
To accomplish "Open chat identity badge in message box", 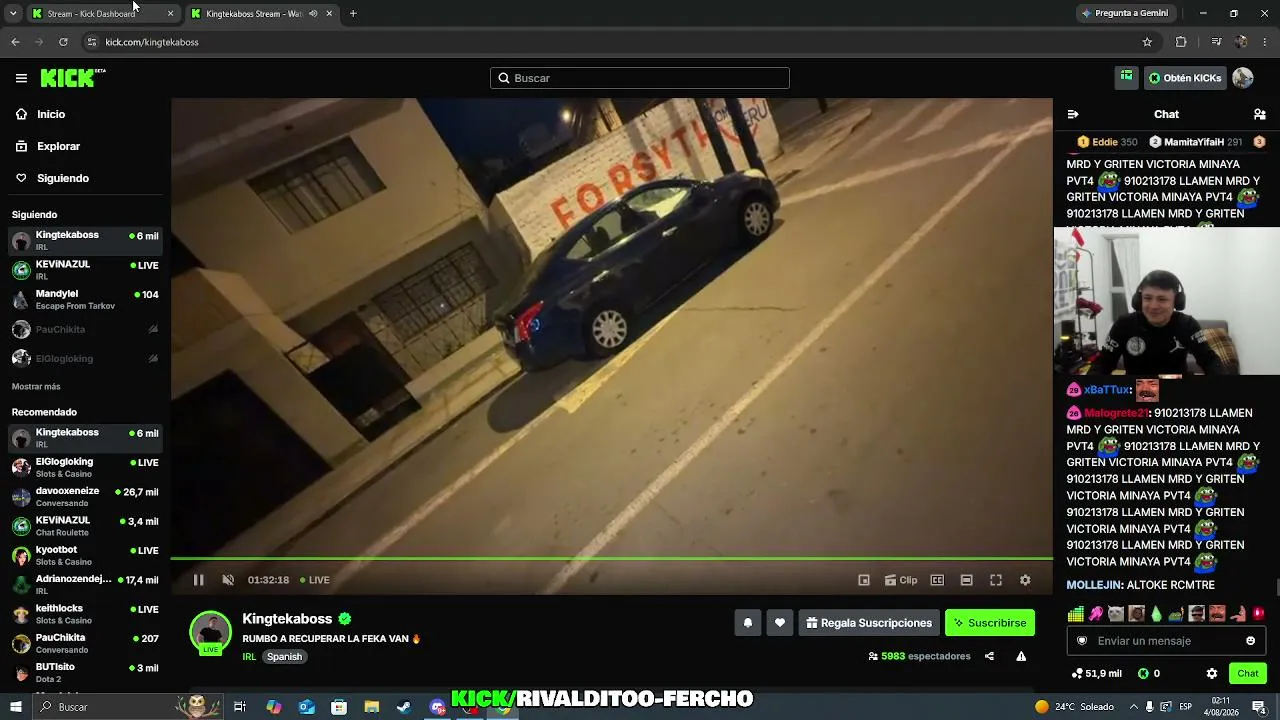I will (1082, 641).
